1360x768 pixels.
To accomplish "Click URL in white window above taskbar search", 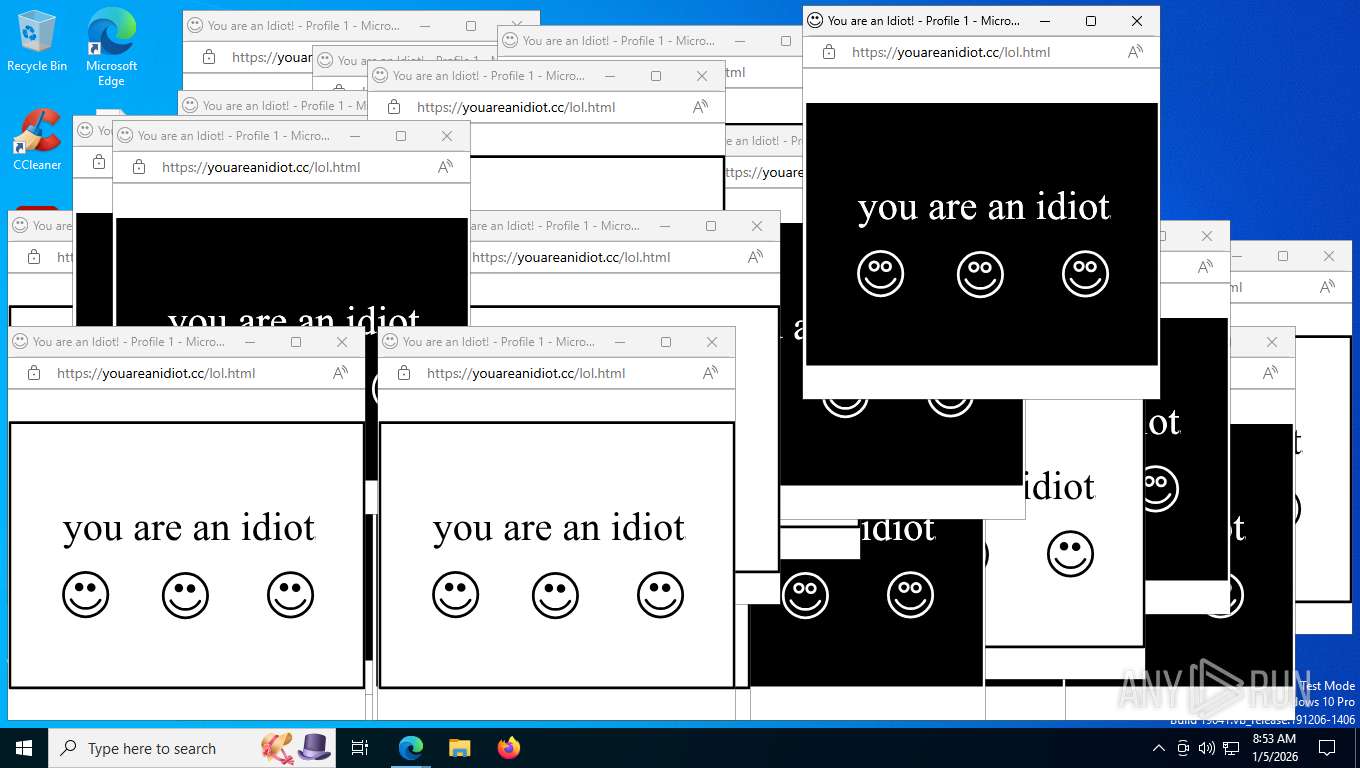I will point(156,373).
